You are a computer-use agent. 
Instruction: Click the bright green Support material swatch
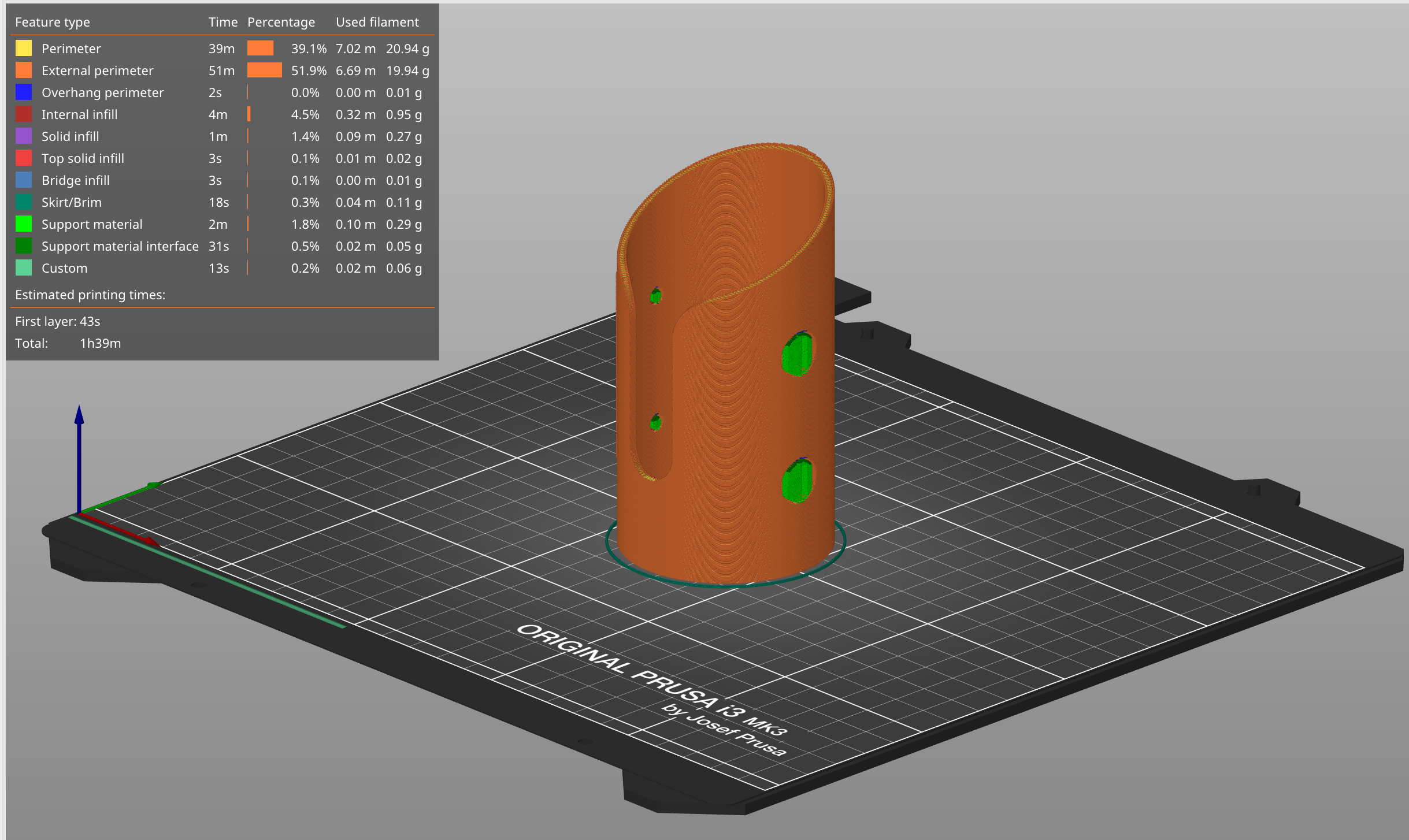(24, 224)
